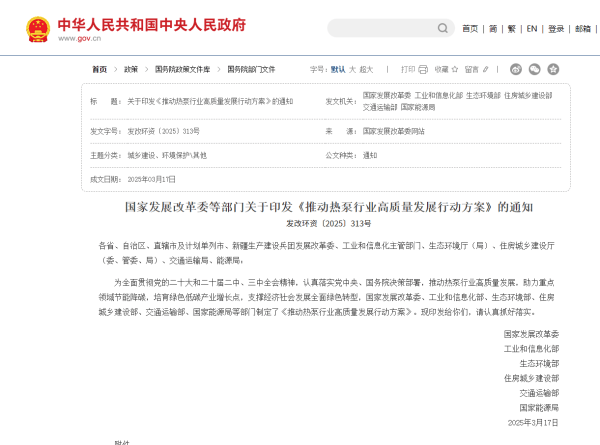
Task: Share the notice to Weibo
Action: click(x=517, y=70)
